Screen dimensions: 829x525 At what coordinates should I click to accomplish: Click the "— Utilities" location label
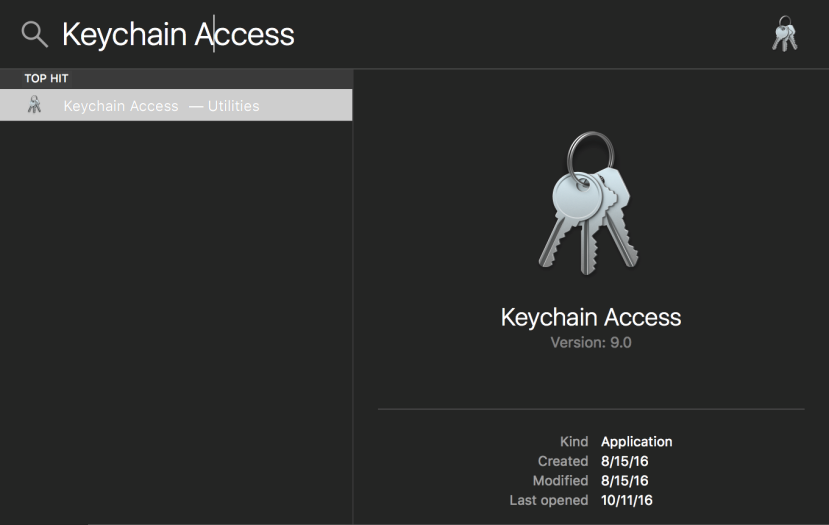224,106
